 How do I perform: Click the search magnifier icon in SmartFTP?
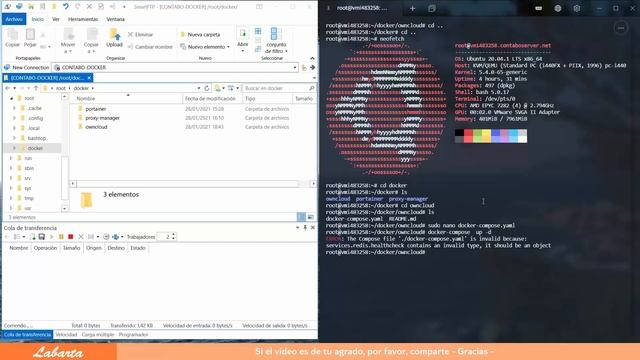point(312,88)
